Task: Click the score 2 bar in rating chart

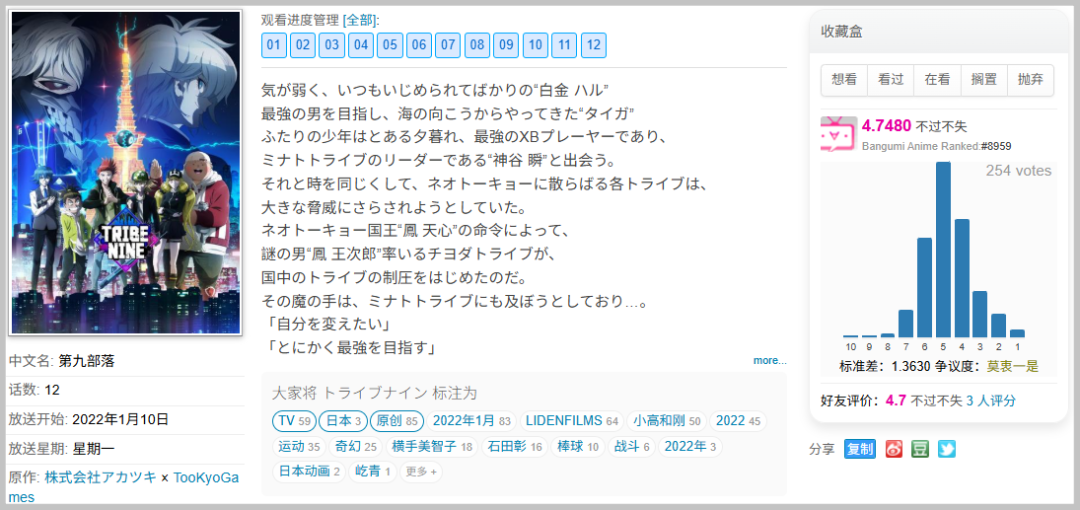Action: pos(999,325)
